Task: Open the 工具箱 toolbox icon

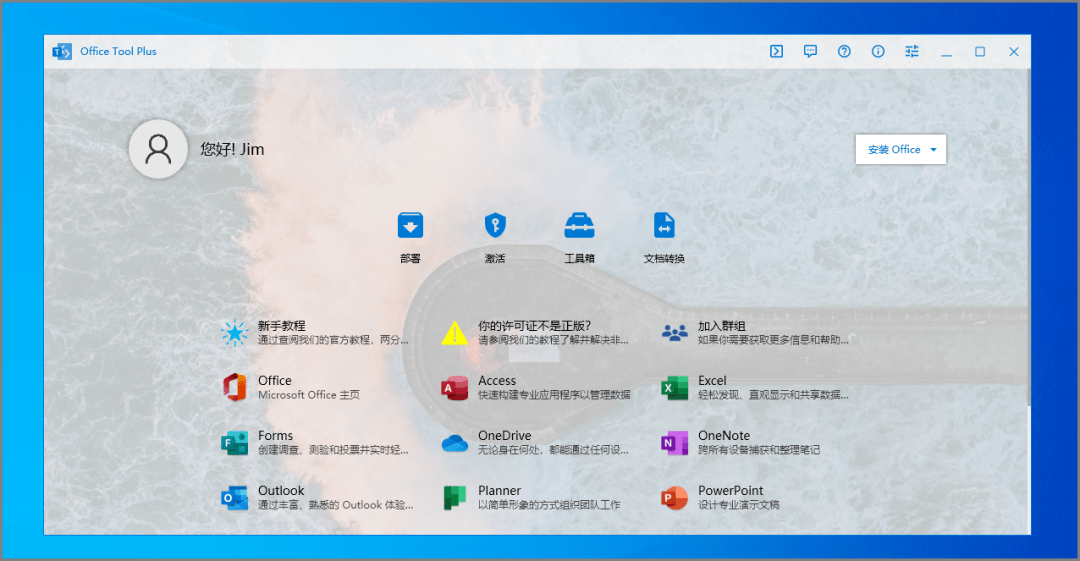Action: pos(579,225)
